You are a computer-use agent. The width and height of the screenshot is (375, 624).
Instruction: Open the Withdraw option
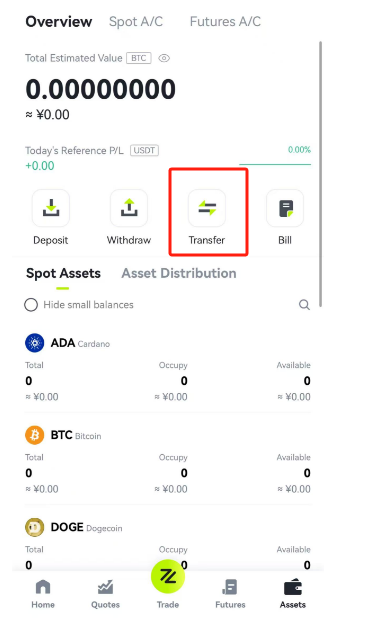(x=129, y=208)
